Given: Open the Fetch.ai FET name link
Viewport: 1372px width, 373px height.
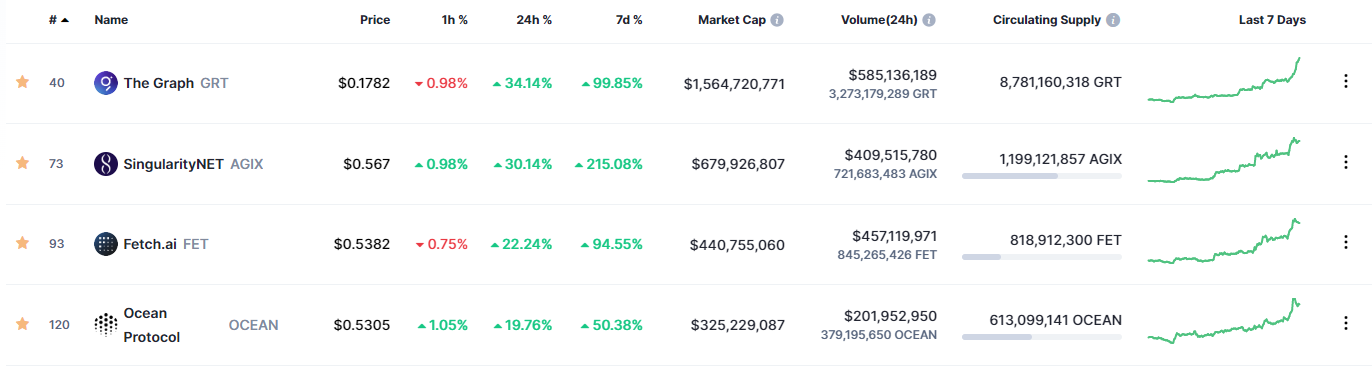Looking at the screenshot, I should tap(166, 243).
